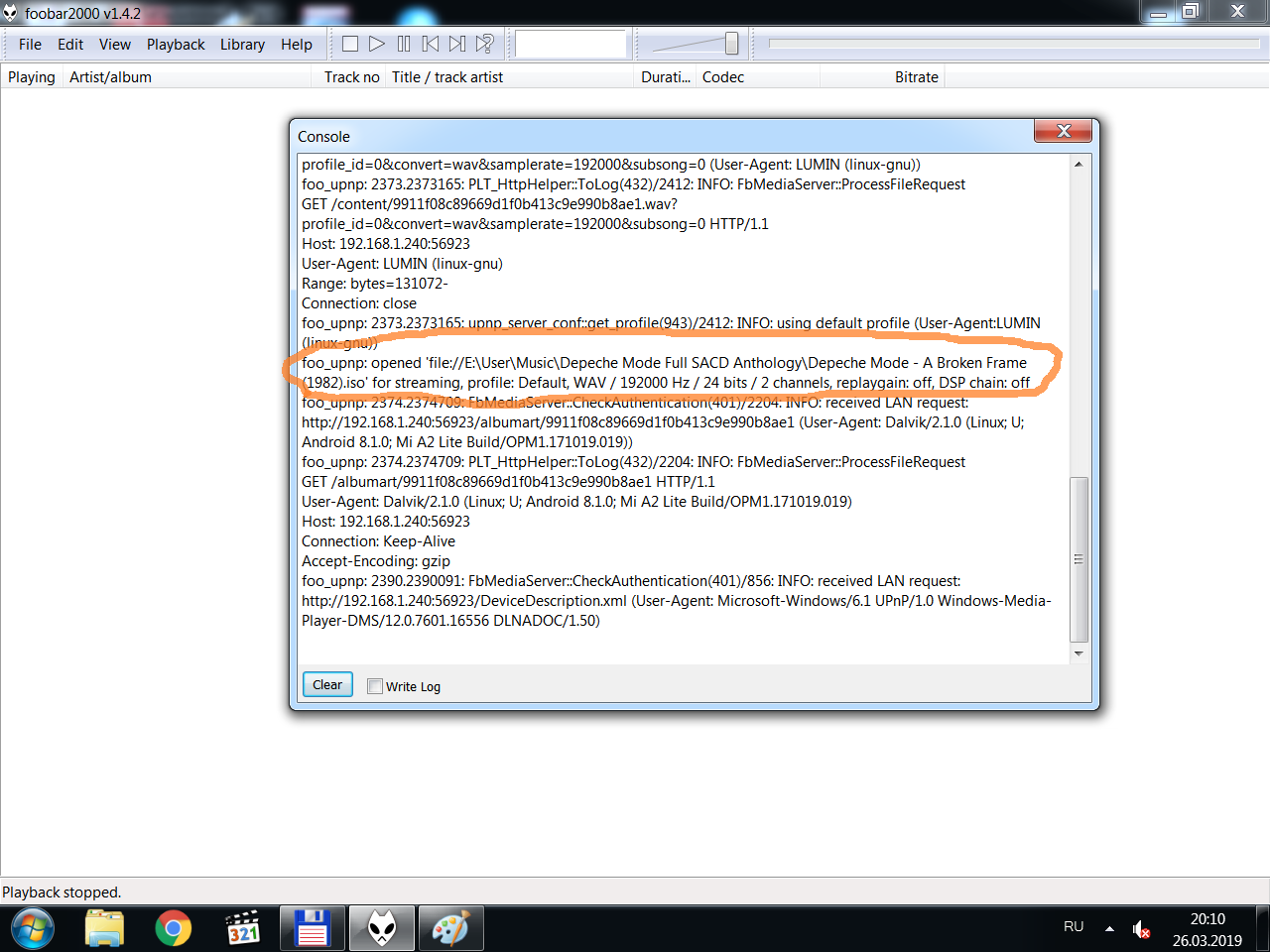This screenshot has width=1270, height=952.
Task: Sort by Bitrate column header
Action: click(882, 77)
